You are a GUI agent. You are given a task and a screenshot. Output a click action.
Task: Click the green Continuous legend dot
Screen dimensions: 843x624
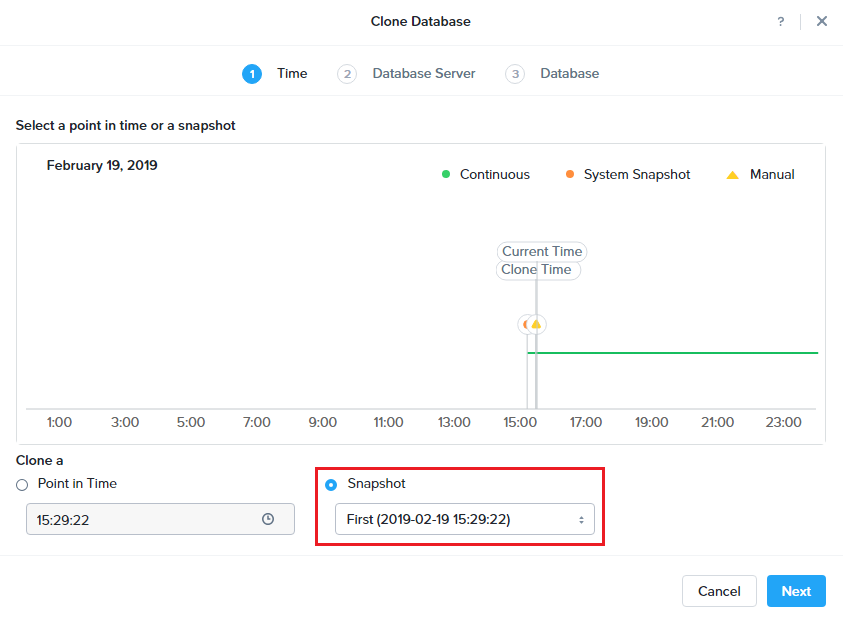point(446,174)
